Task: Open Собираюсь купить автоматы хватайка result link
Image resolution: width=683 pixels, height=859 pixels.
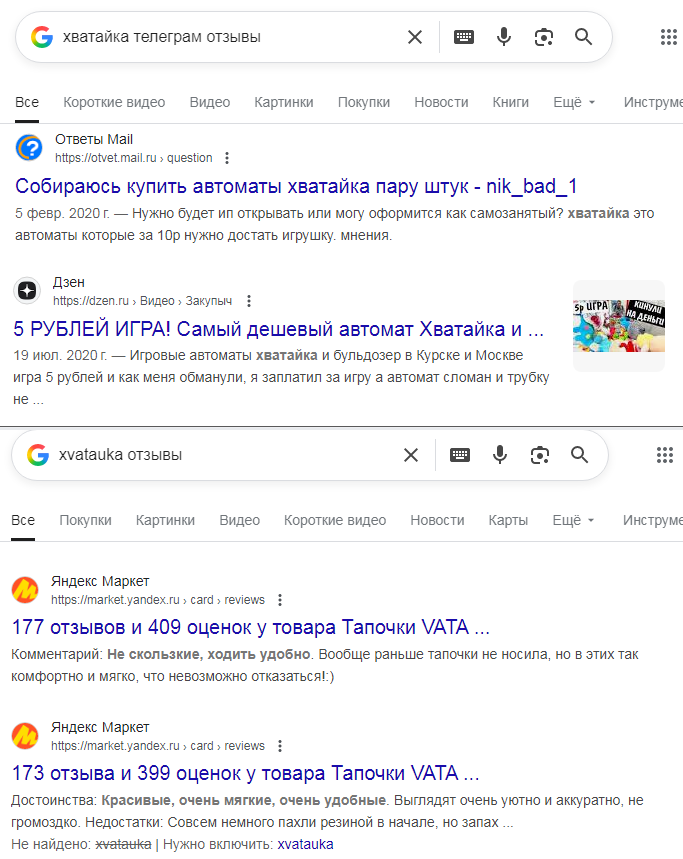Action: [x=296, y=186]
